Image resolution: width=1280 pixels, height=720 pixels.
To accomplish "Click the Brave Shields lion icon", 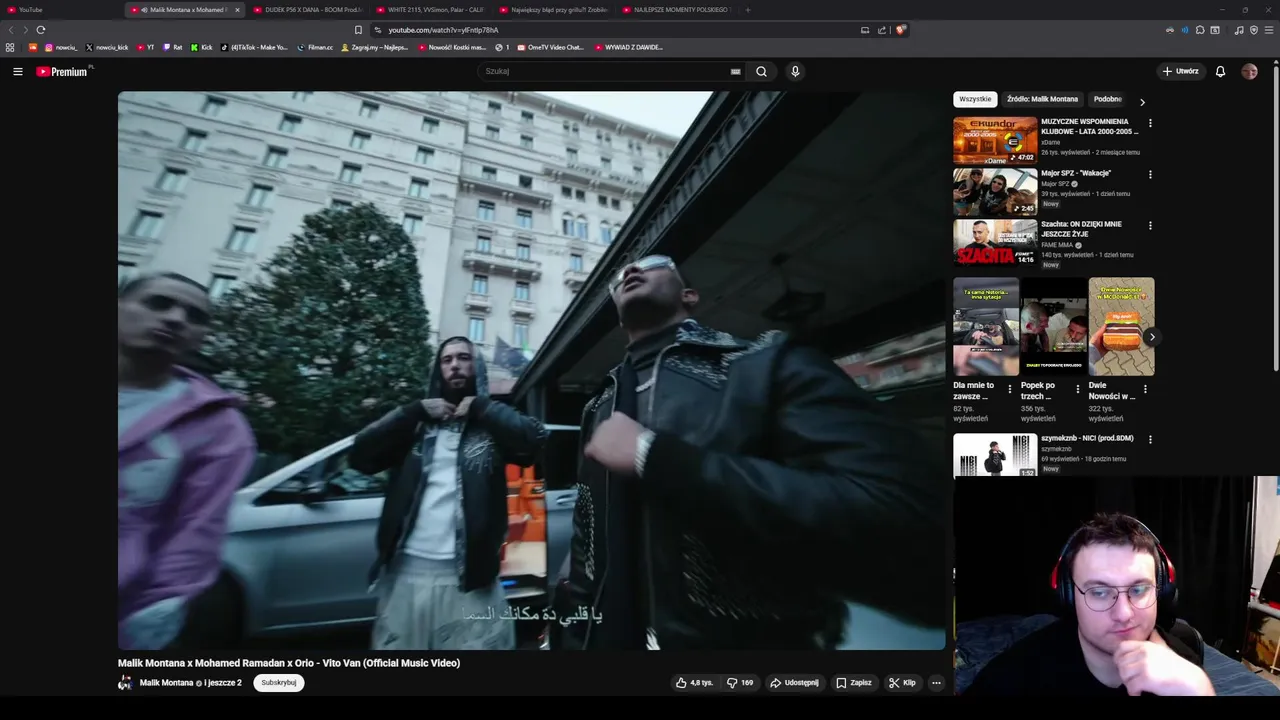I will coord(900,30).
